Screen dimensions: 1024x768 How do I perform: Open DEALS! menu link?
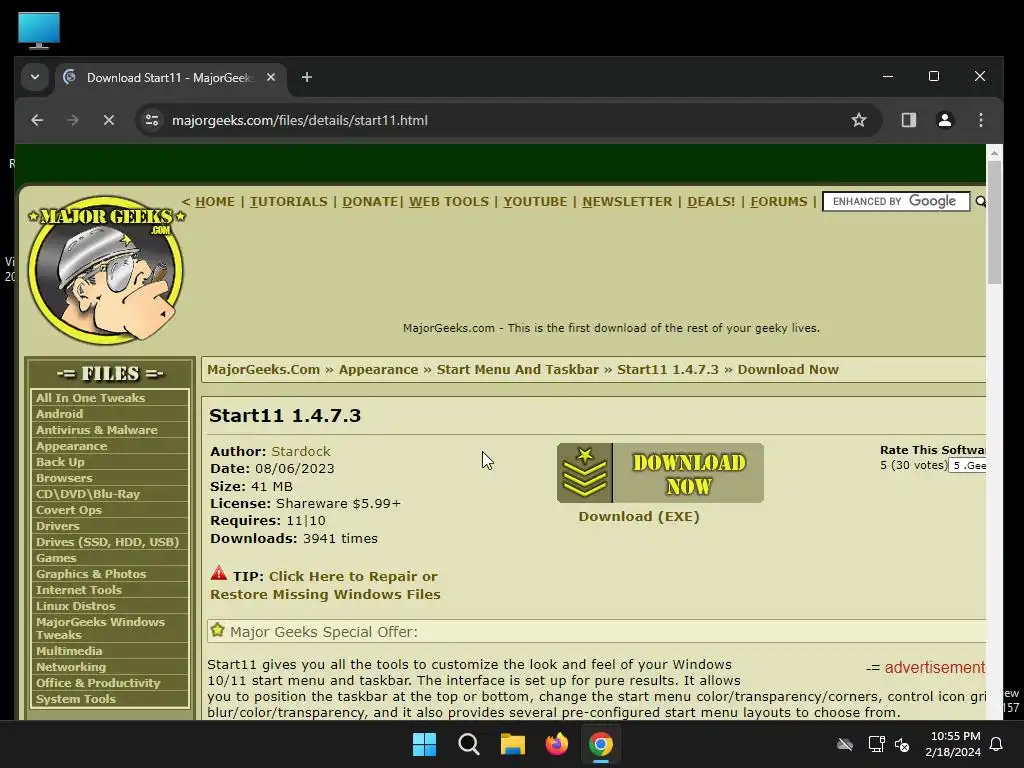coord(711,202)
